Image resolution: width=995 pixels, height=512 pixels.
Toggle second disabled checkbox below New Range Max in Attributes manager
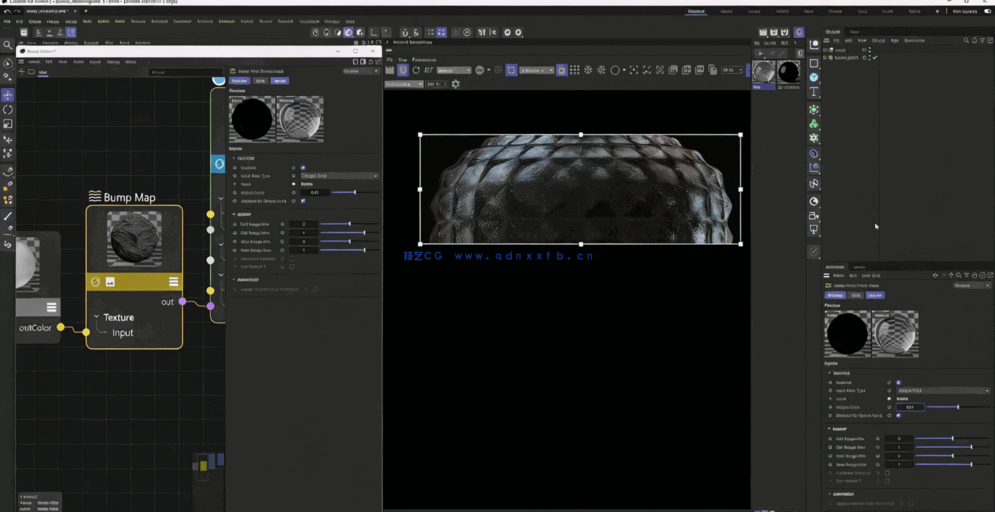click(x=886, y=481)
